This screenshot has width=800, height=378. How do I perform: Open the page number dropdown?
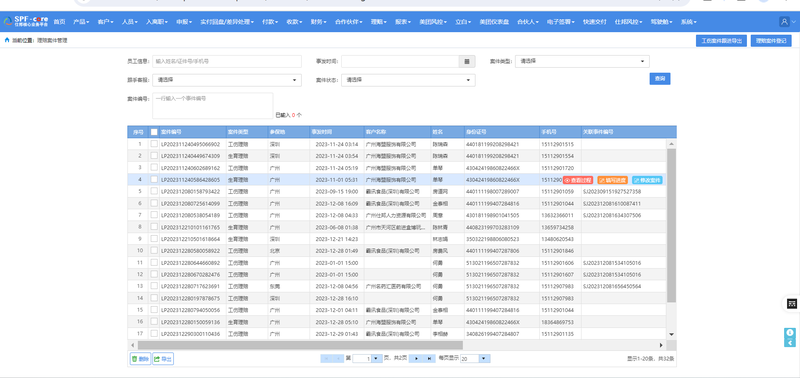(377, 359)
